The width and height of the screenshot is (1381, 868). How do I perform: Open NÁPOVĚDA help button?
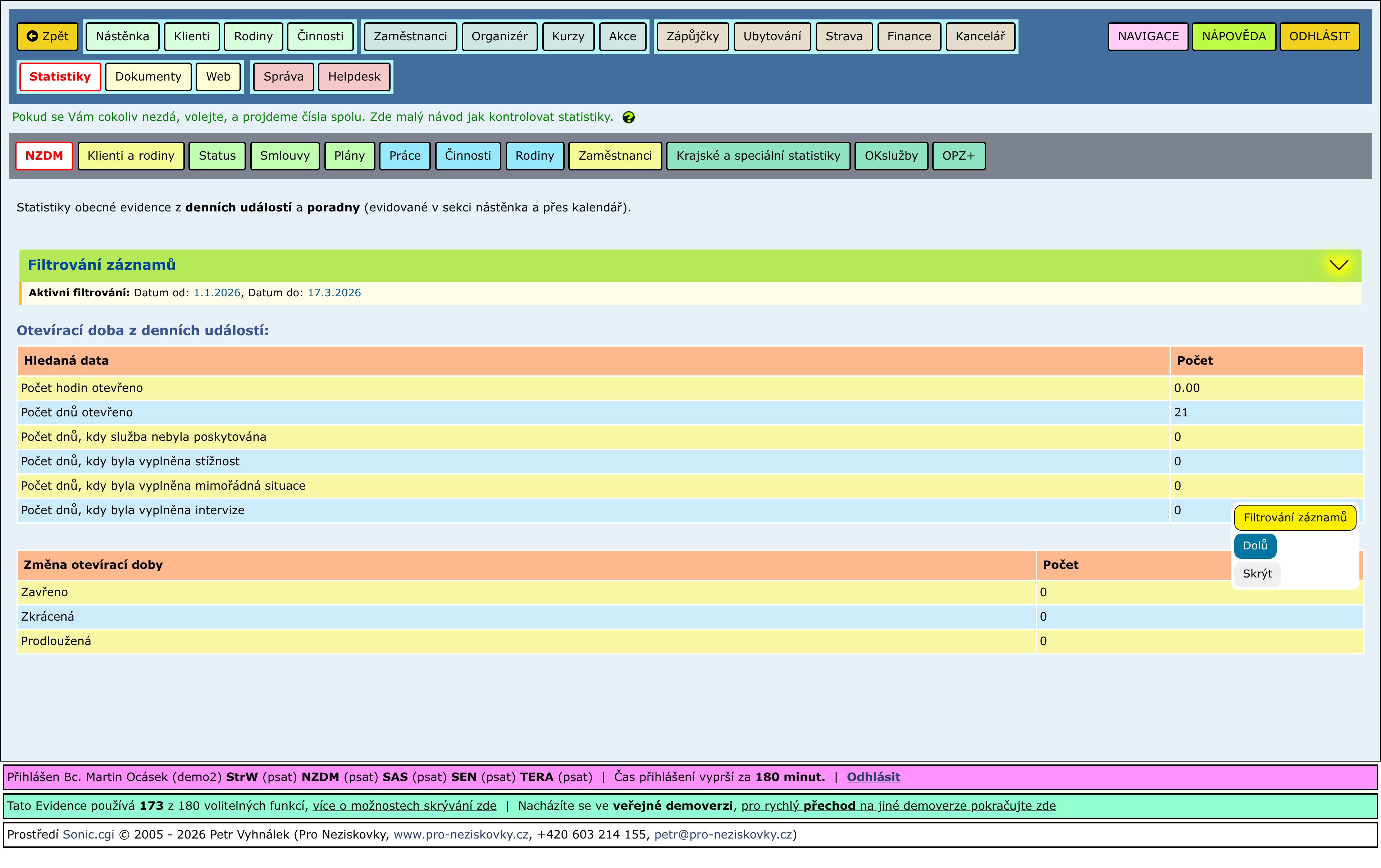pyautogui.click(x=1234, y=37)
